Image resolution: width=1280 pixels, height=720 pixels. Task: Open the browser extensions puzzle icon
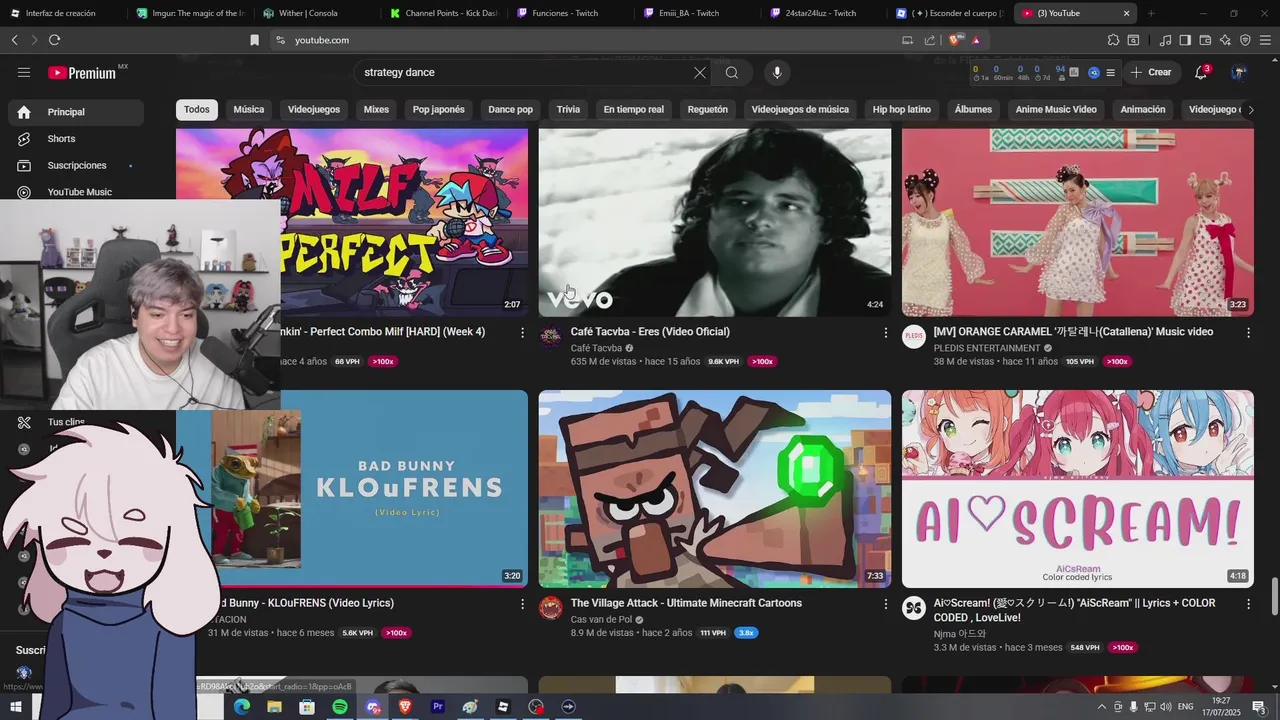point(1113,40)
